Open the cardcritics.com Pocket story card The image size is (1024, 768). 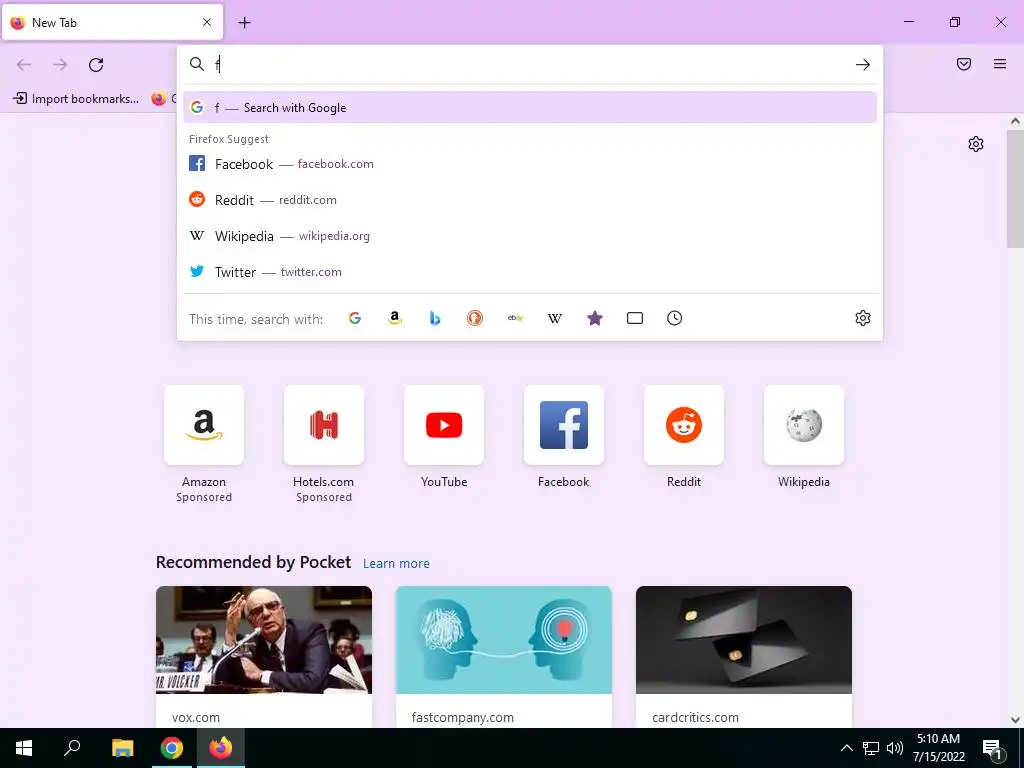744,656
